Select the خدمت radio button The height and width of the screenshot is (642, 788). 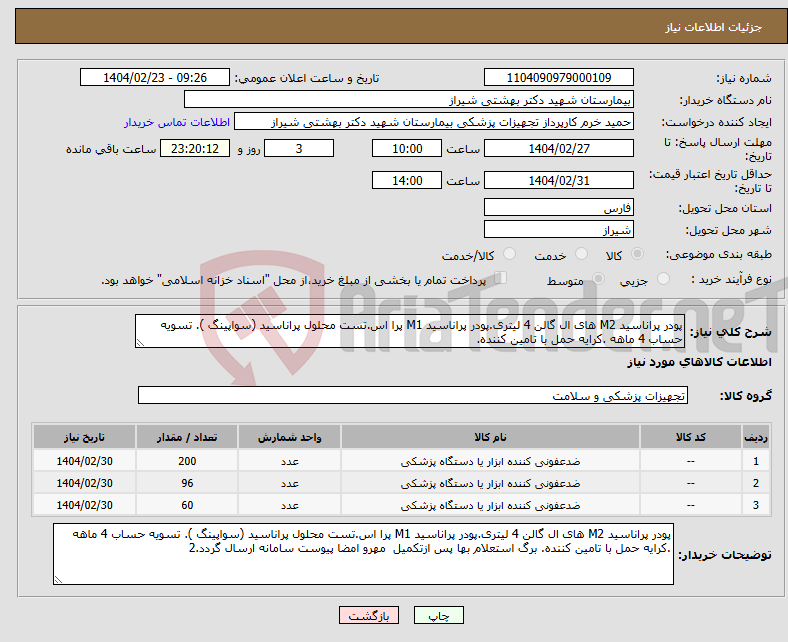click(581, 254)
